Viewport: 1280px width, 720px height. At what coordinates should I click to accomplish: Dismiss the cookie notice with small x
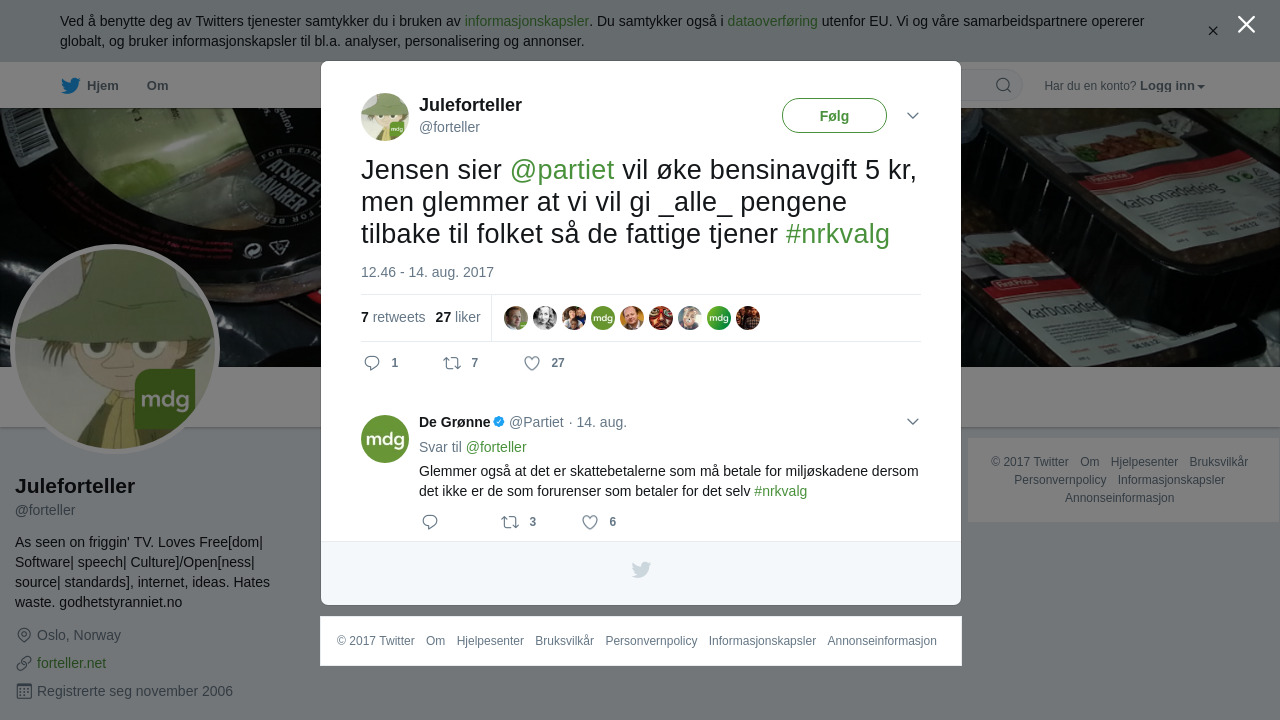(x=1213, y=31)
